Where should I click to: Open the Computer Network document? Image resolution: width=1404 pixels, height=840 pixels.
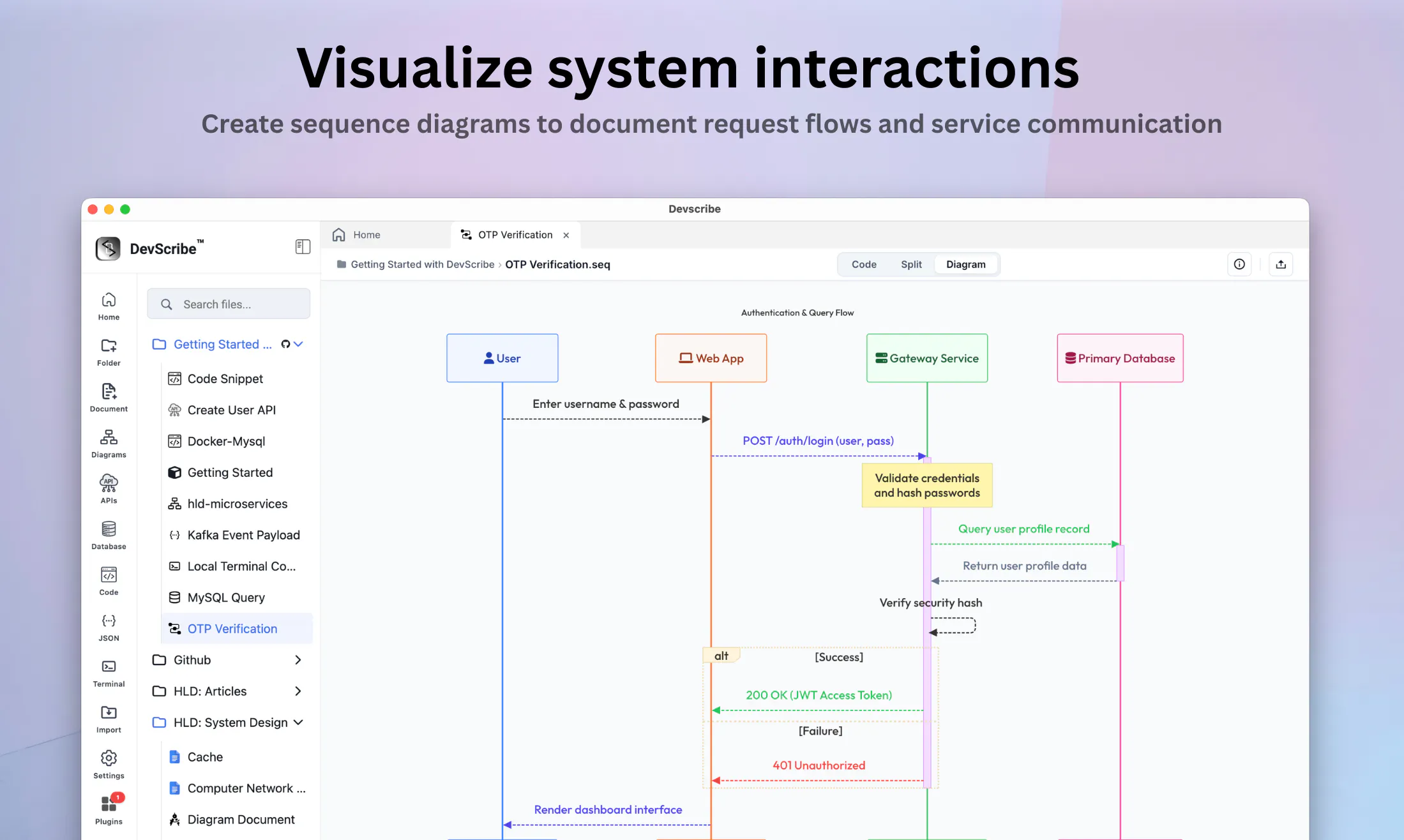pos(237,789)
